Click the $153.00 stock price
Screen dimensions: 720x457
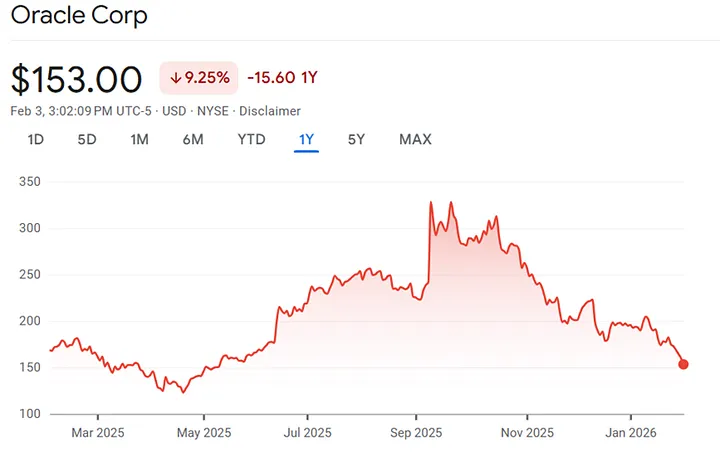tap(79, 78)
